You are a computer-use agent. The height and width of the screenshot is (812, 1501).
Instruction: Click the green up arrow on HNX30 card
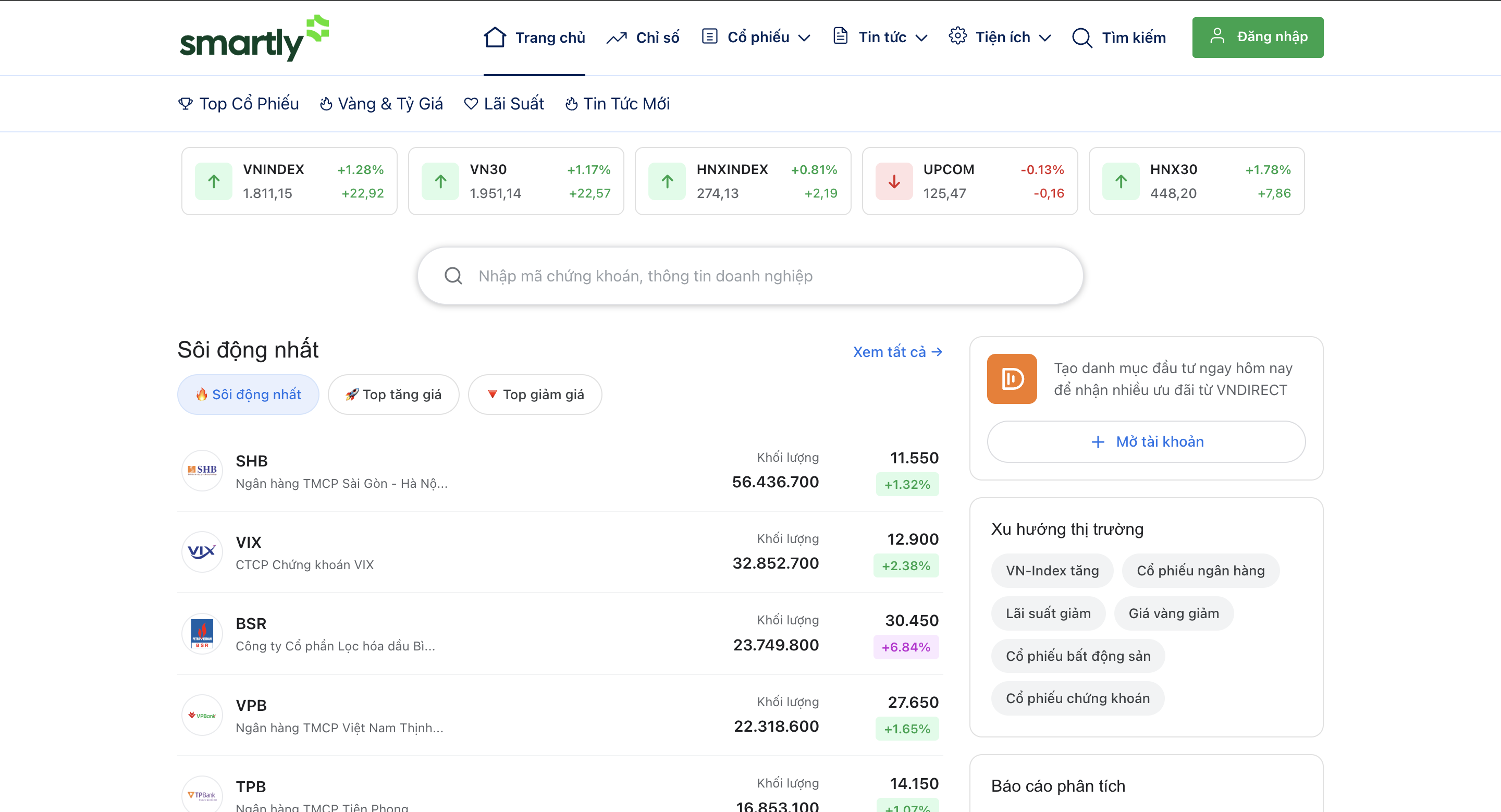pyautogui.click(x=1121, y=182)
